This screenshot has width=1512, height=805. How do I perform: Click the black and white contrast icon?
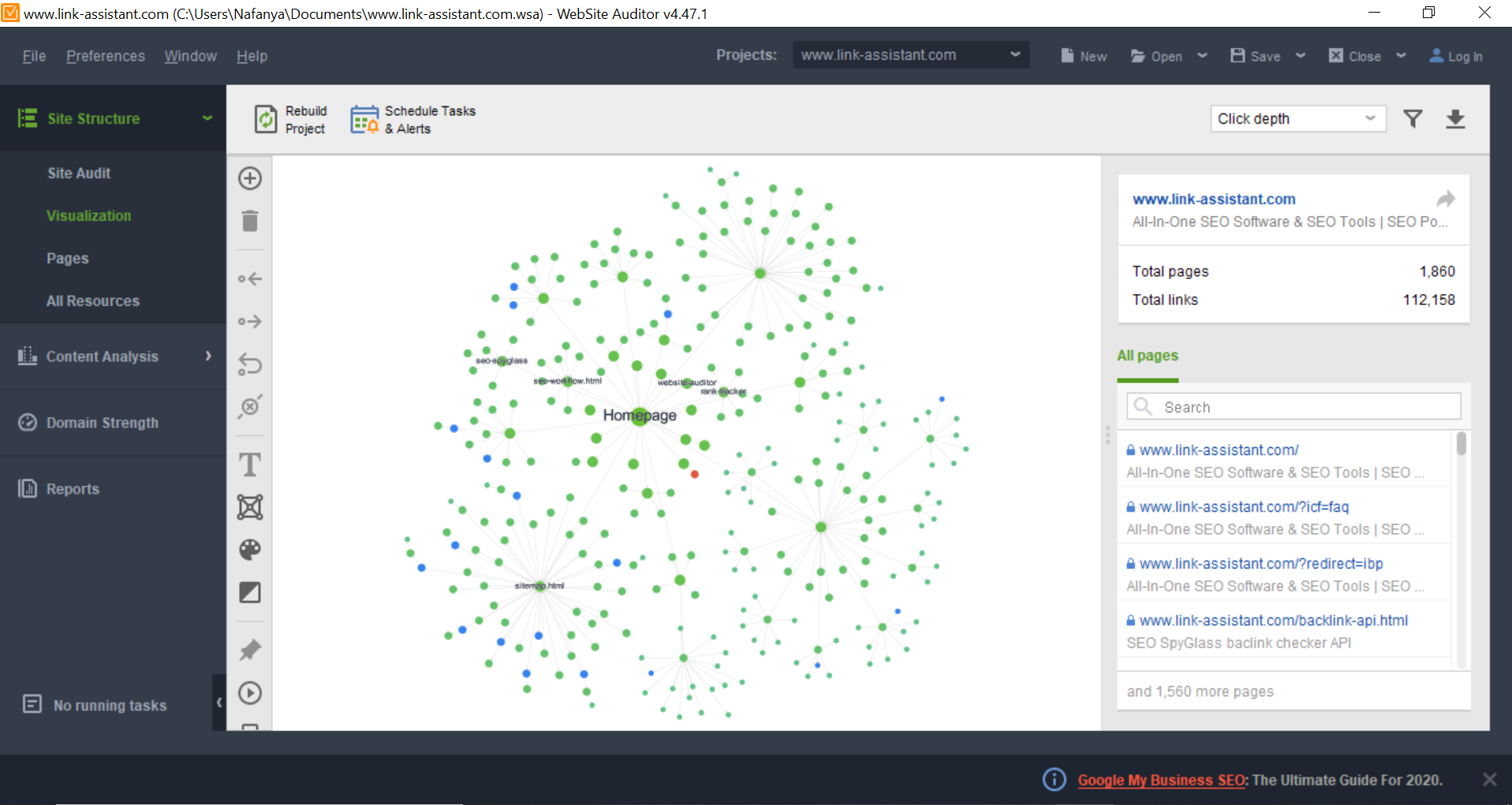click(250, 592)
